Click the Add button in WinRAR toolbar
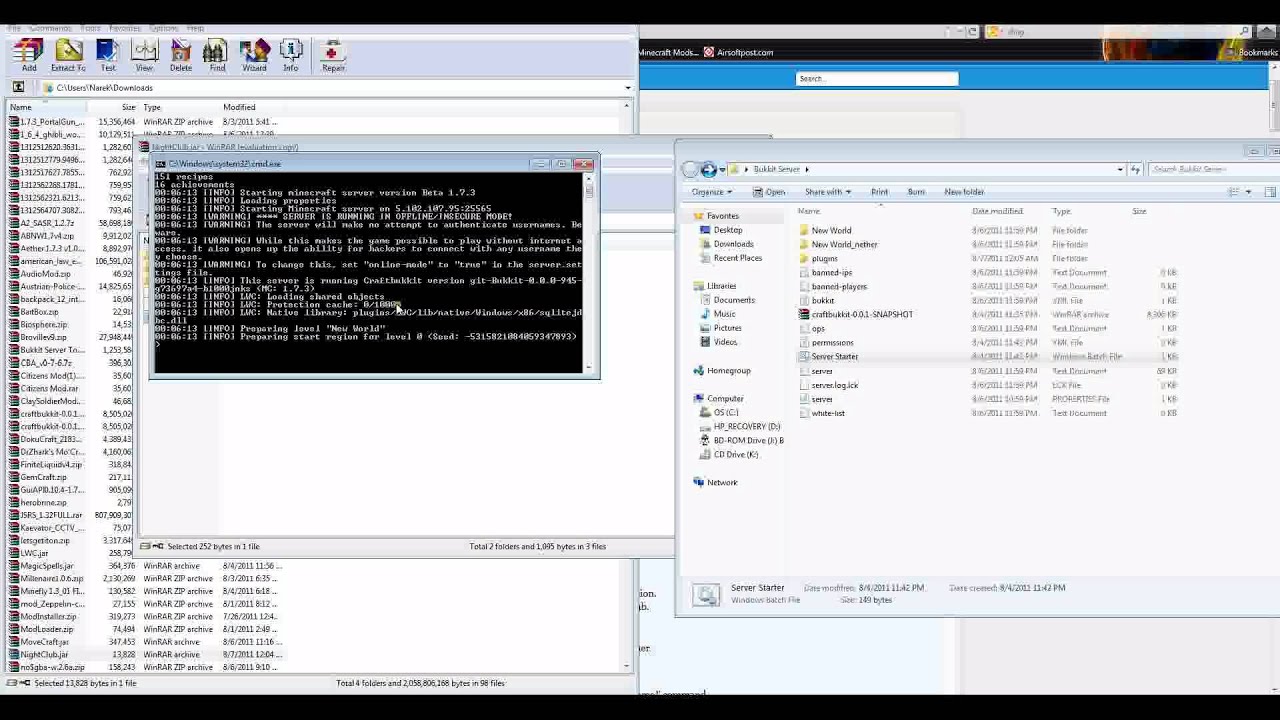 pos(29,56)
